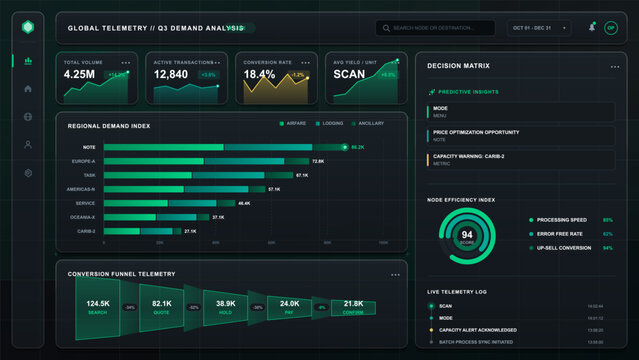Click the 72.8K bar value
Viewport: 639px width, 360px height.
pyautogui.click(x=318, y=161)
